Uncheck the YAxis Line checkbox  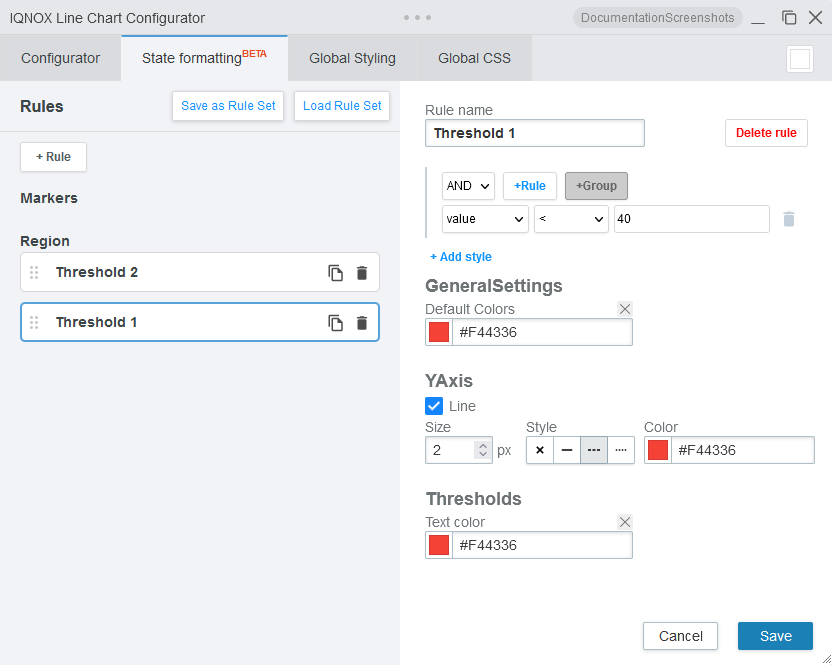coord(434,406)
